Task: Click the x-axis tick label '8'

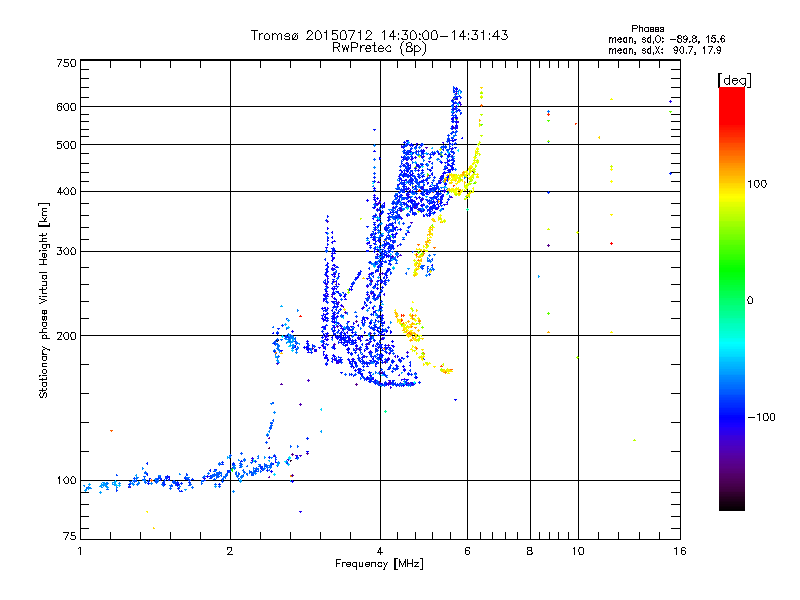Action: click(530, 551)
